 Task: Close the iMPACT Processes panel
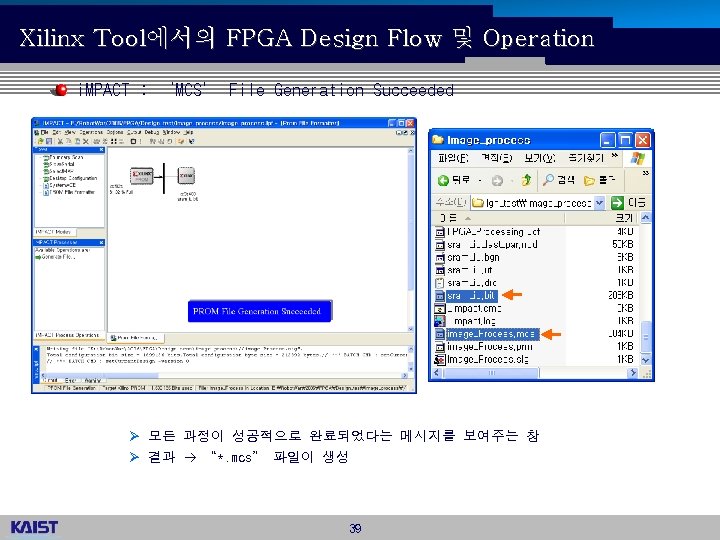click(101, 242)
